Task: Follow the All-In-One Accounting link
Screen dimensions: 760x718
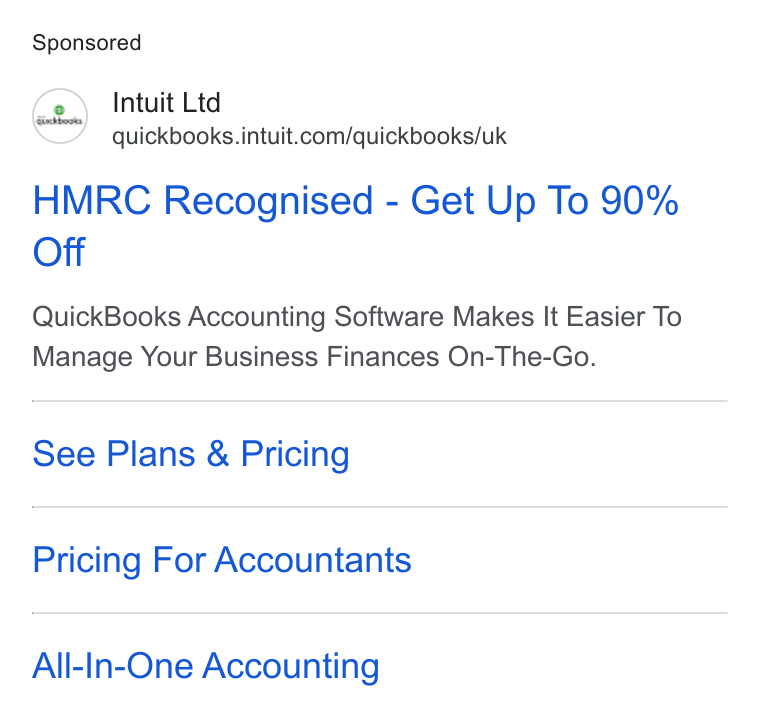Action: click(x=206, y=666)
